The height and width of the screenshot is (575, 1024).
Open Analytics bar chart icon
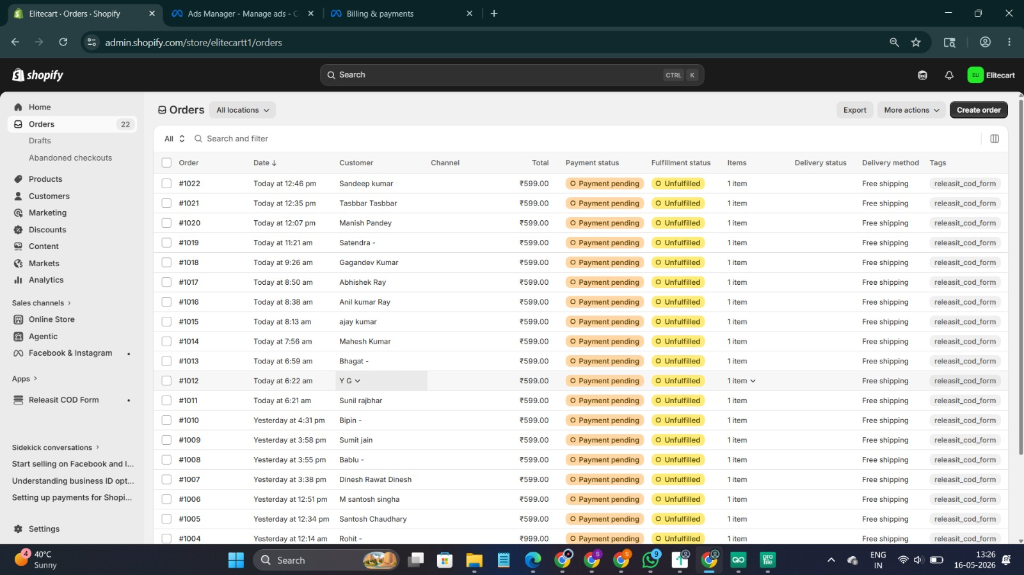[x=18, y=280]
